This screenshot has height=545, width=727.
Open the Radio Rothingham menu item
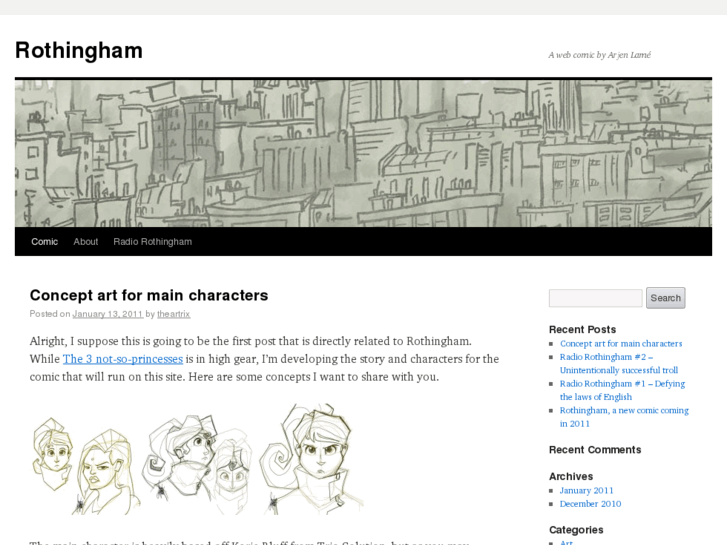pos(153,242)
